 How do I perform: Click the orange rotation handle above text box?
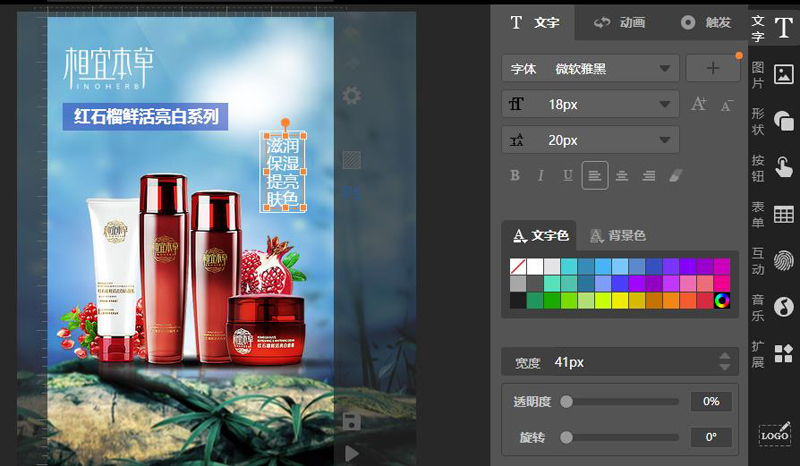[x=285, y=122]
